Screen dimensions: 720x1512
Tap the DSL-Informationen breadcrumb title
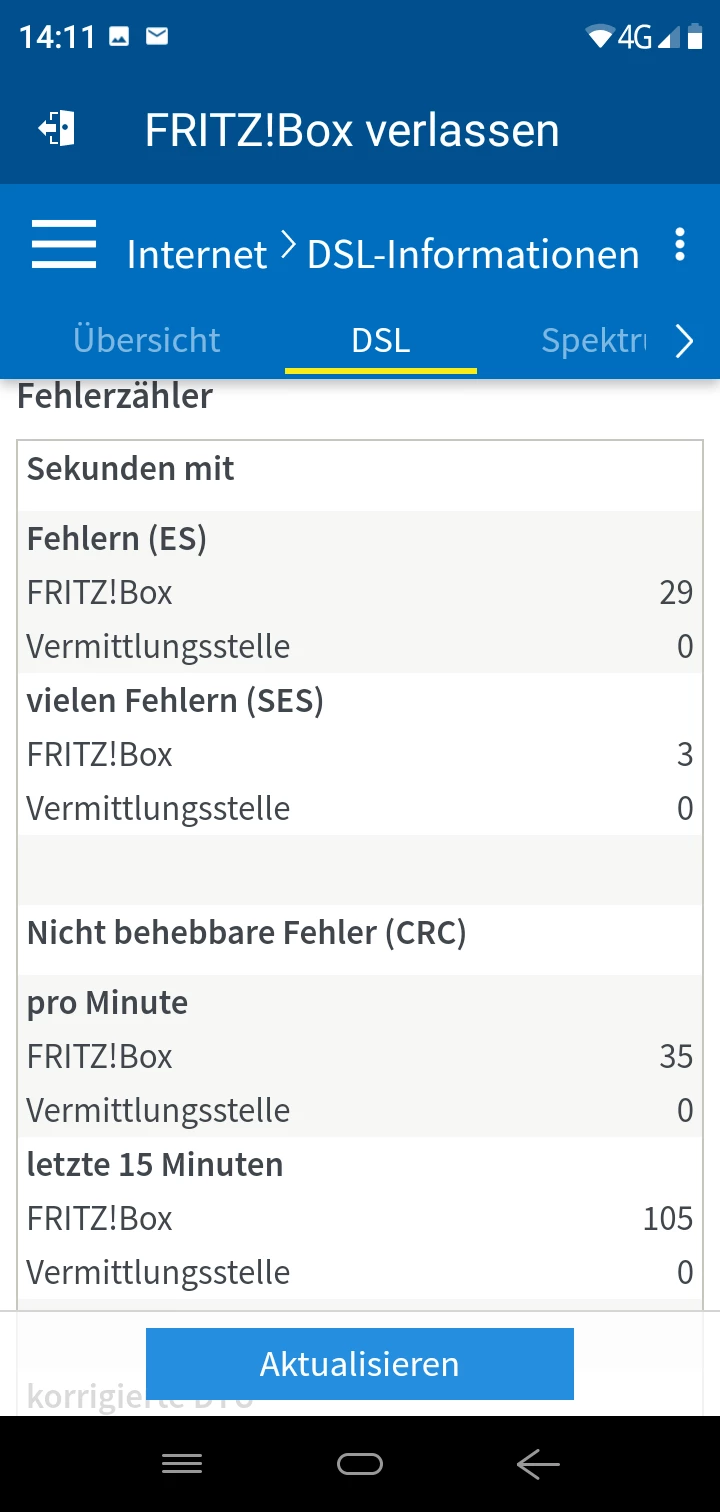pyautogui.click(x=473, y=255)
